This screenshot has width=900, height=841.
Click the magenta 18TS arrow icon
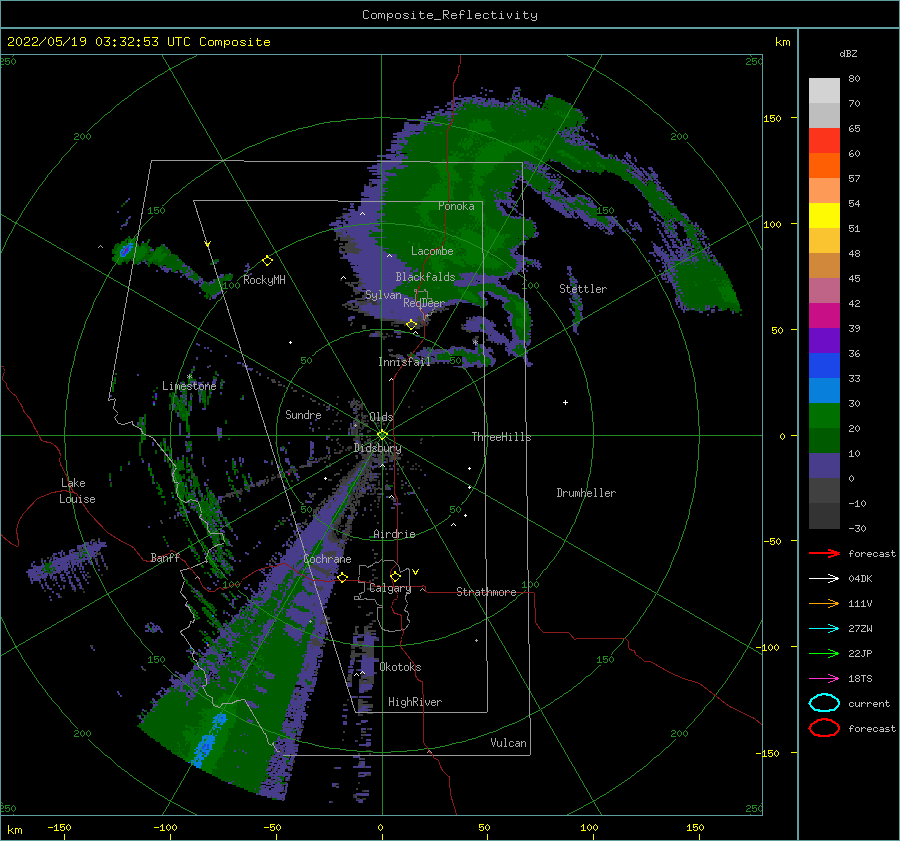(824, 679)
